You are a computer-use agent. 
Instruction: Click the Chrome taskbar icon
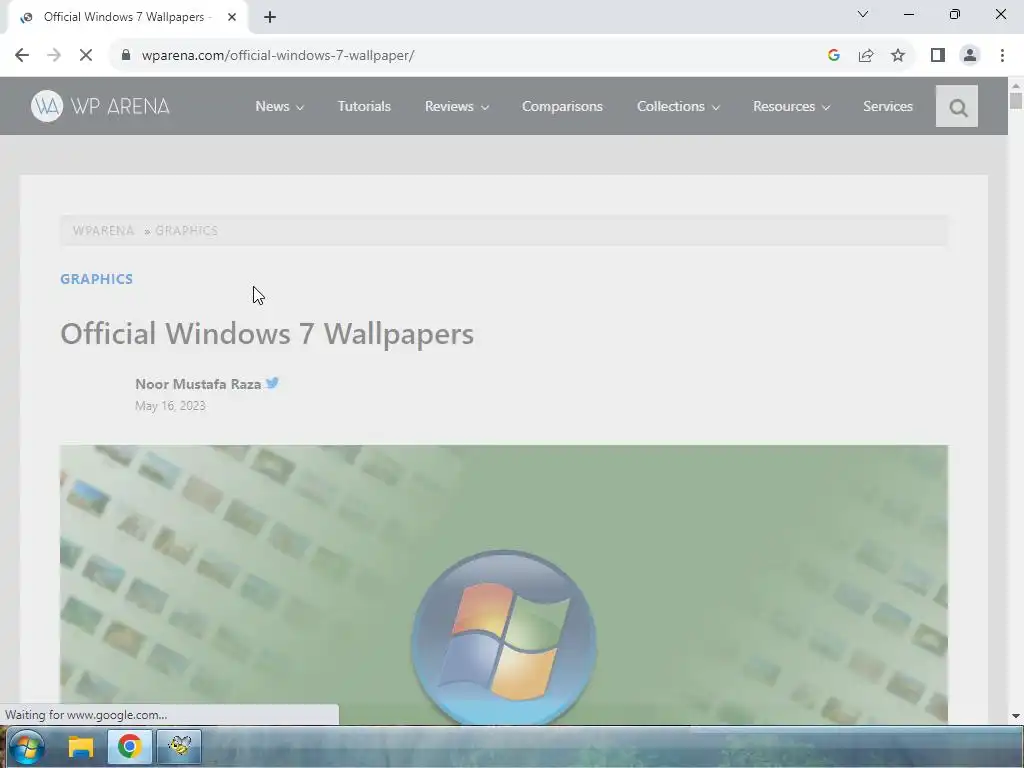129,746
